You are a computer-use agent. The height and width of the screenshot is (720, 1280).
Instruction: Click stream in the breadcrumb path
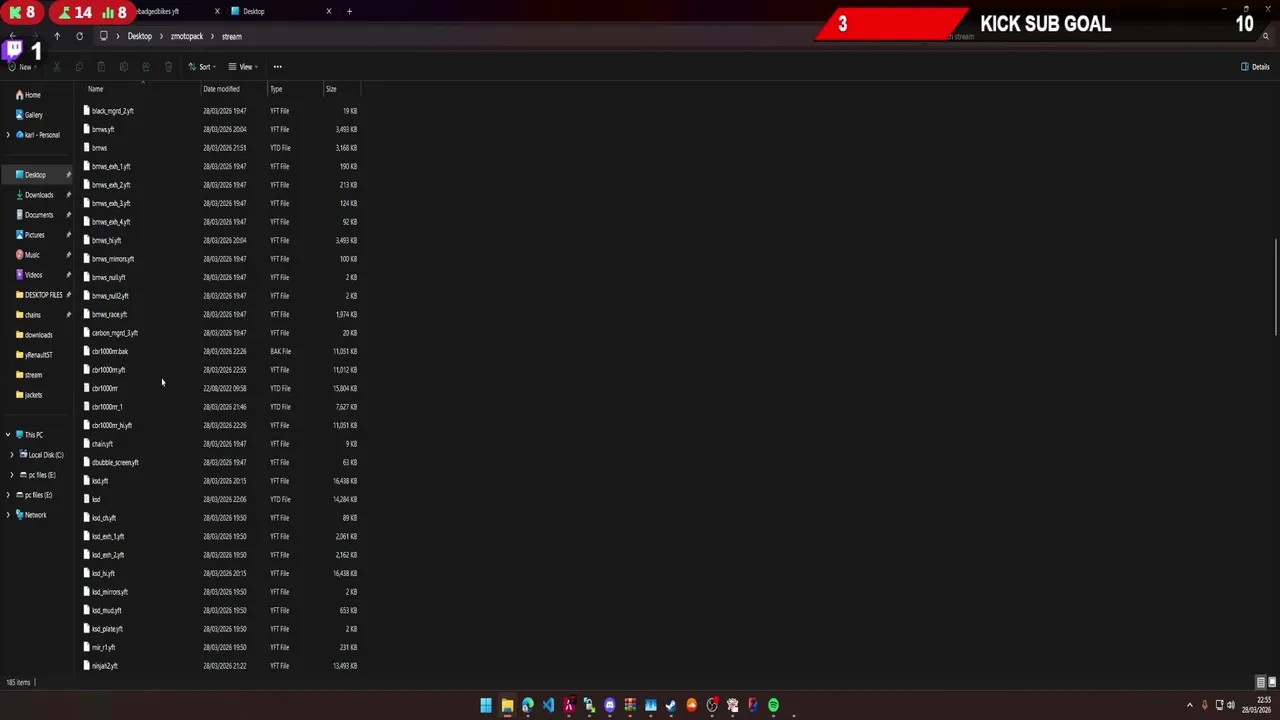tap(232, 36)
